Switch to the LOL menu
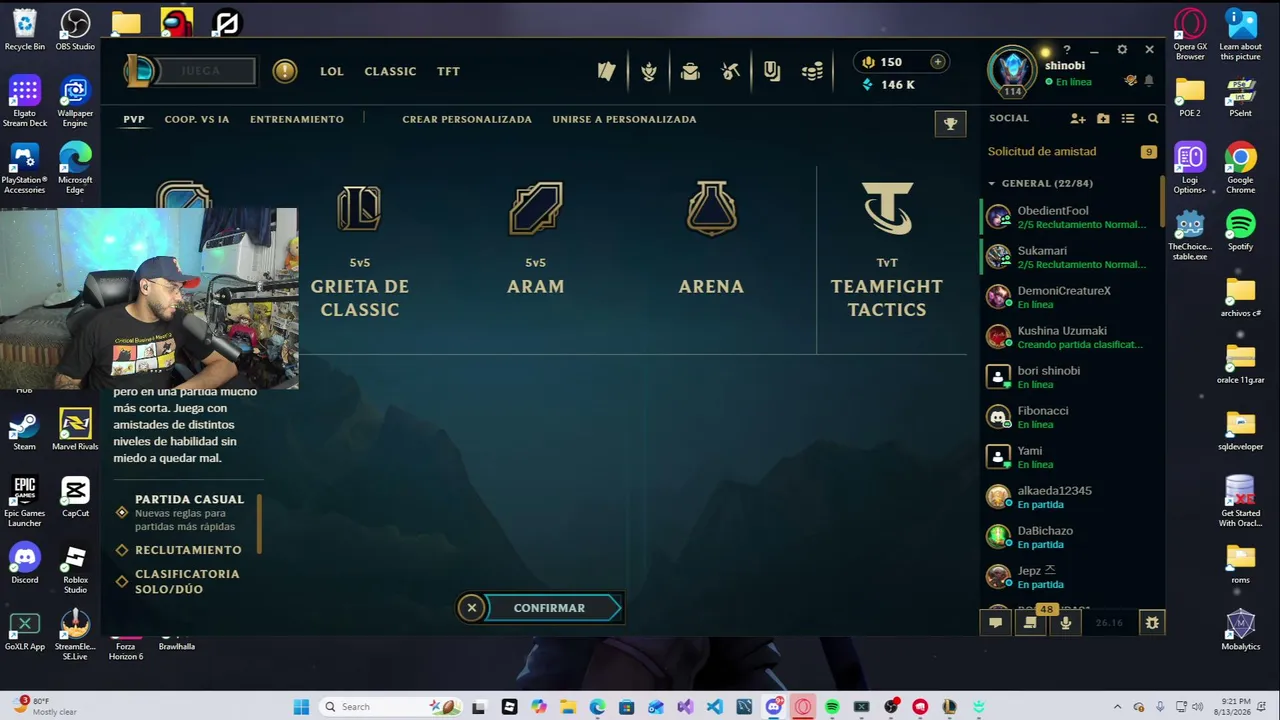This screenshot has height=720, width=1280. (331, 71)
